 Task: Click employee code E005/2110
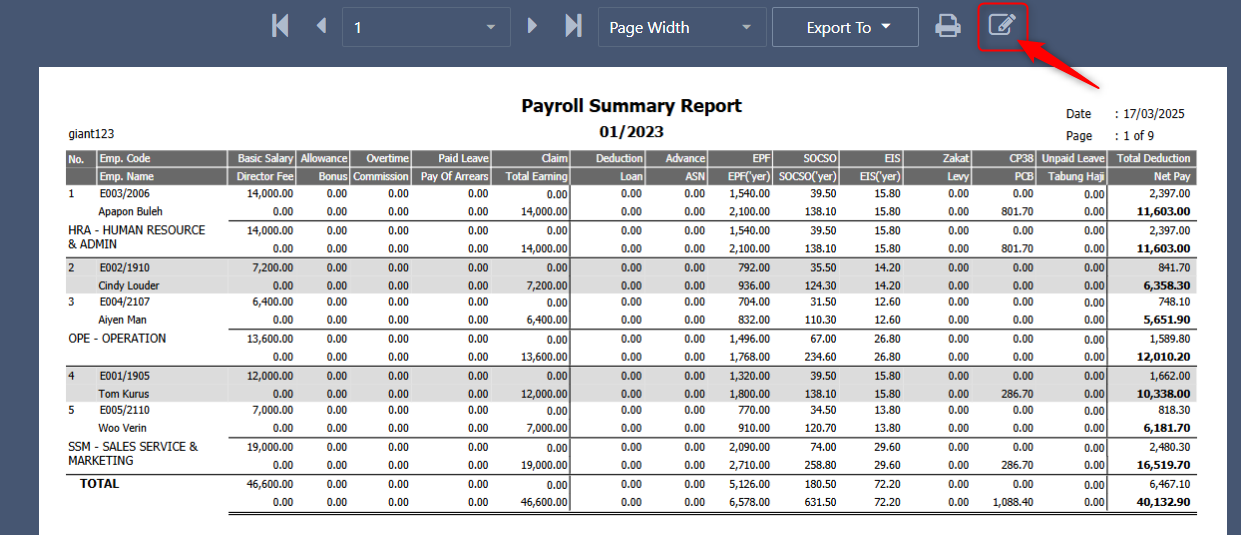[x=125, y=410]
